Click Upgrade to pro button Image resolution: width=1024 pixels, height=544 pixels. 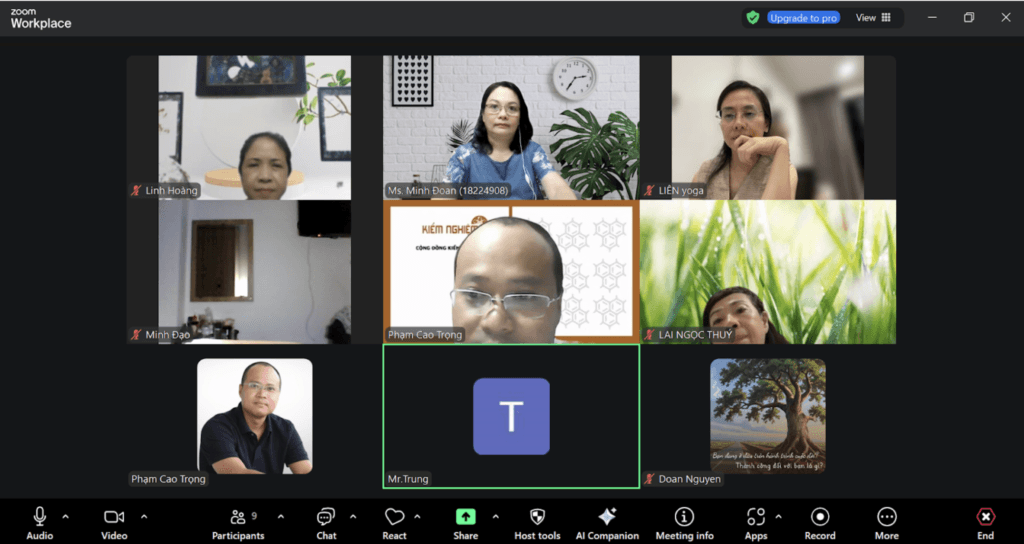[803, 18]
